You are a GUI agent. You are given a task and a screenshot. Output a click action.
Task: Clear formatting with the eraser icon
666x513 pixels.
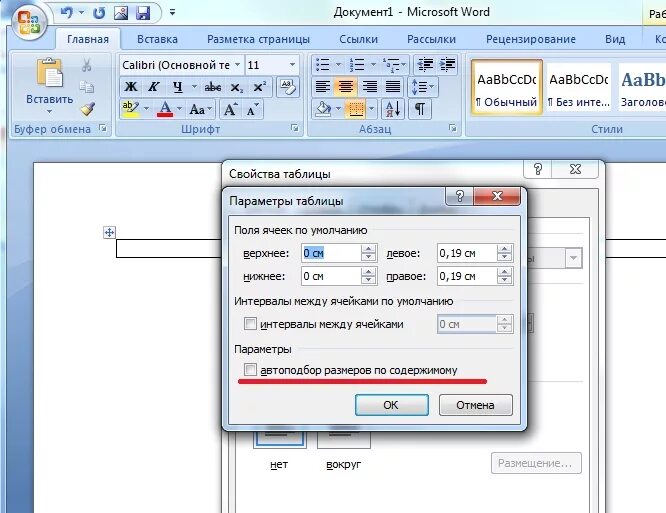tap(288, 87)
